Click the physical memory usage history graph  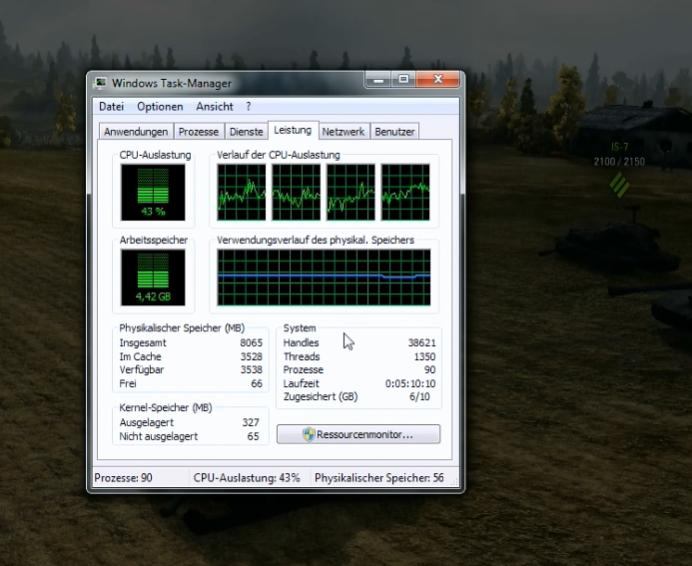click(x=324, y=277)
